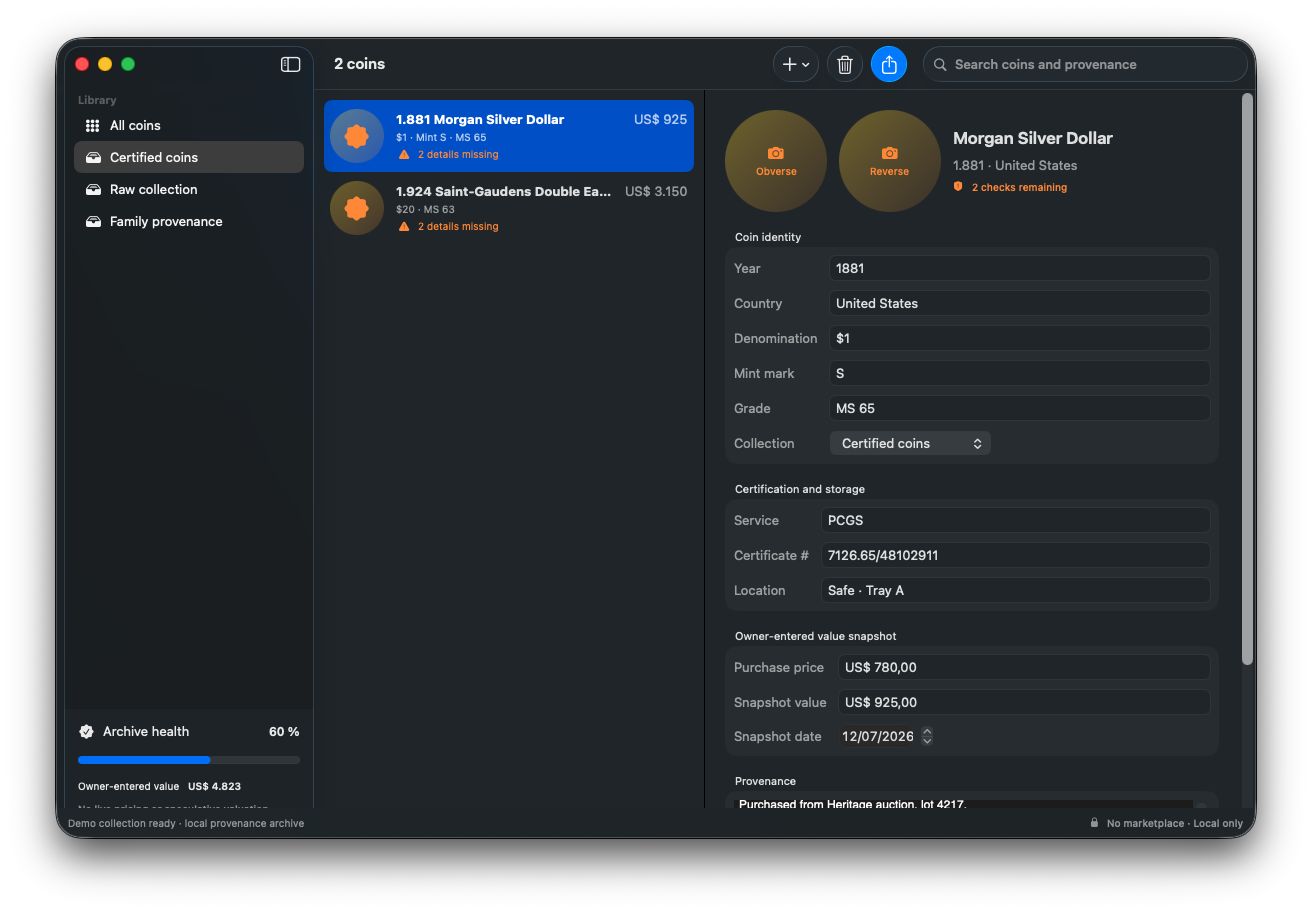The height and width of the screenshot is (912, 1312).
Task: Click the green zoom window button
Action: click(128, 64)
